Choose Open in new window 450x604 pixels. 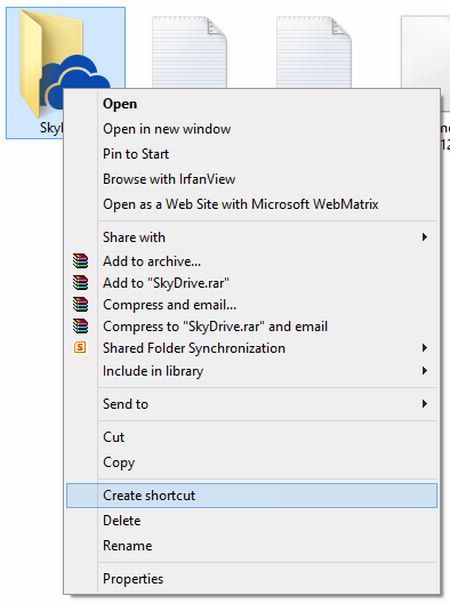(252, 129)
